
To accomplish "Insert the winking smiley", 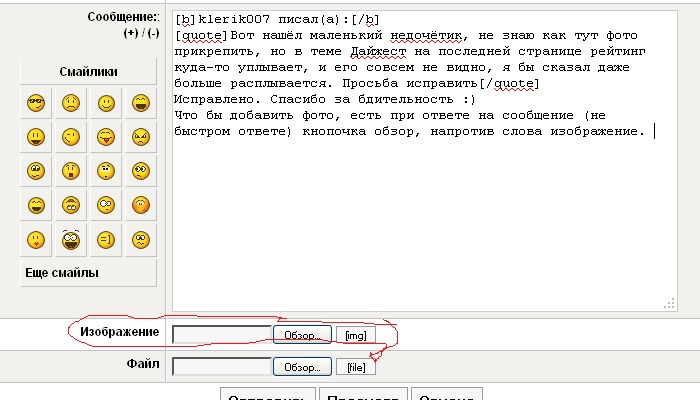I will 71,136.
